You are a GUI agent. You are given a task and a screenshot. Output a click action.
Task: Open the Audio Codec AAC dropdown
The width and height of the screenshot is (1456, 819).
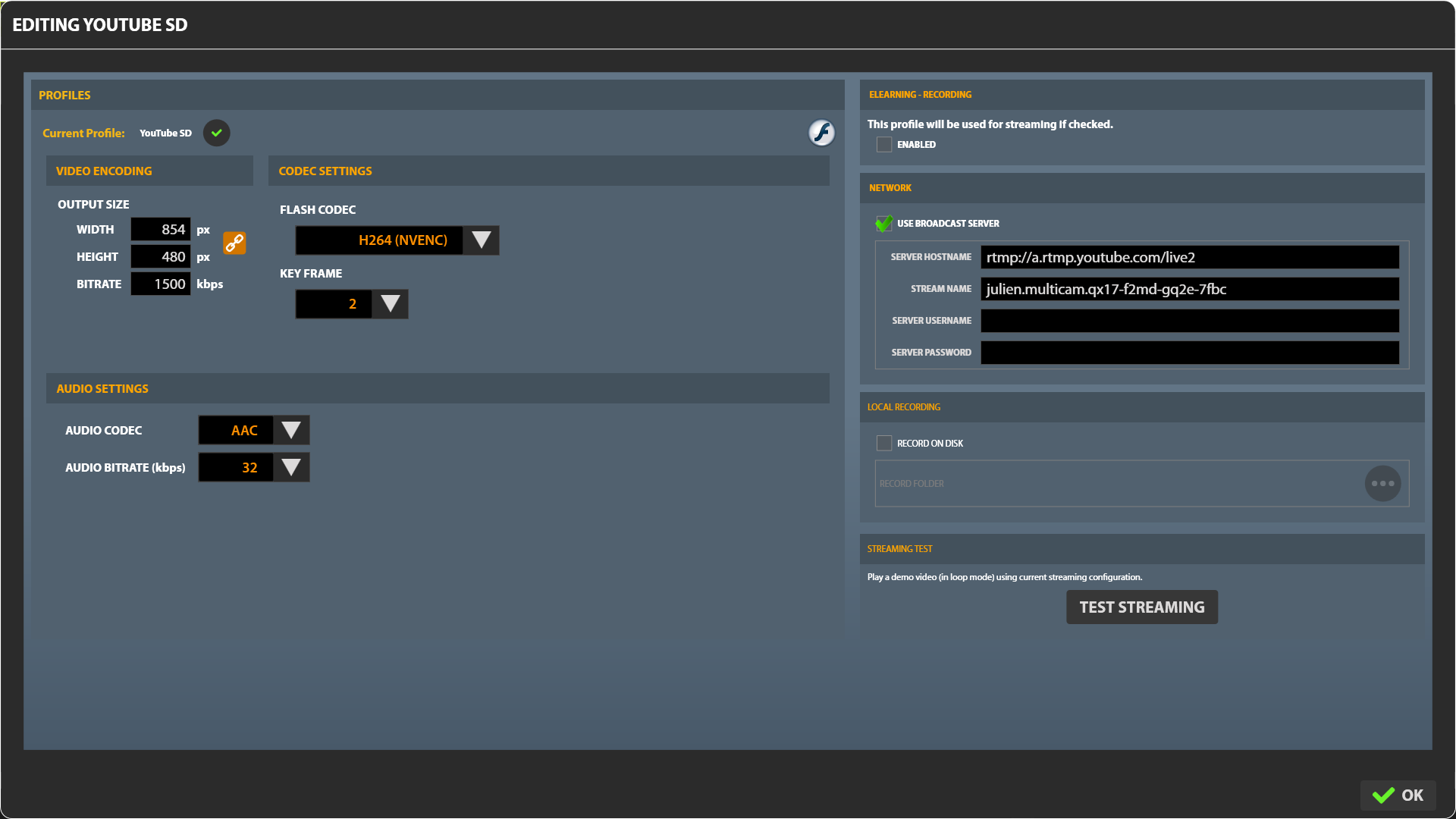[291, 430]
